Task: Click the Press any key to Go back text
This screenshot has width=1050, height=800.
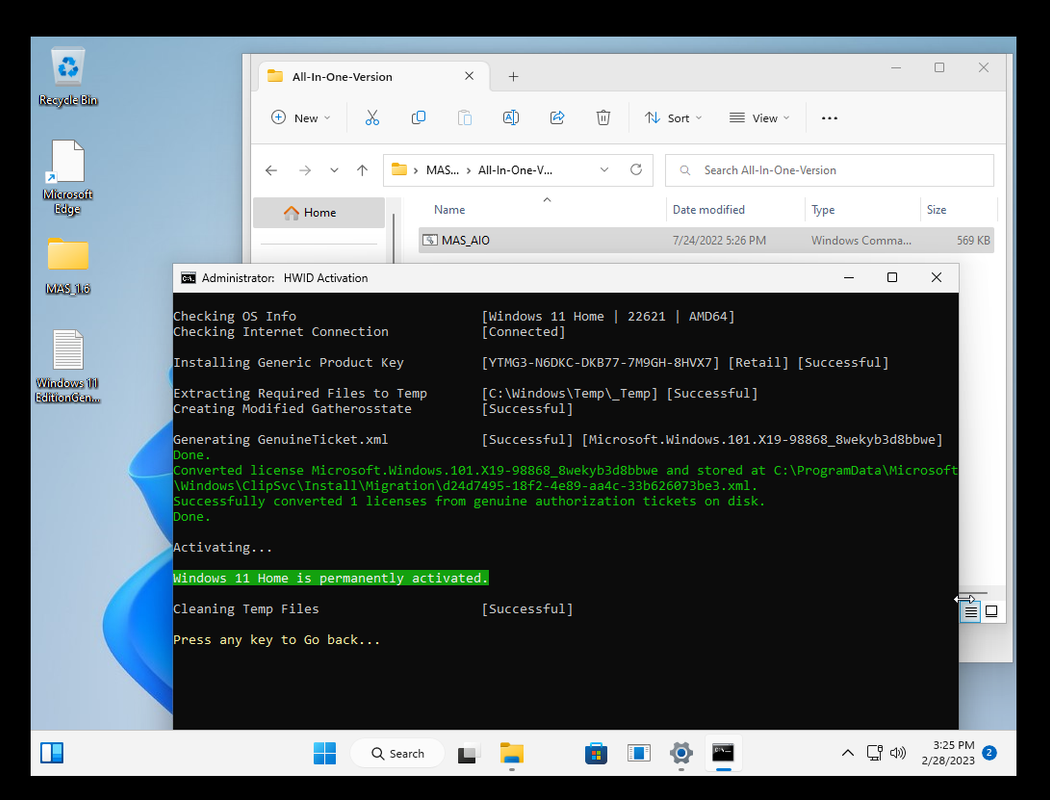Action: pyautogui.click(x=277, y=639)
